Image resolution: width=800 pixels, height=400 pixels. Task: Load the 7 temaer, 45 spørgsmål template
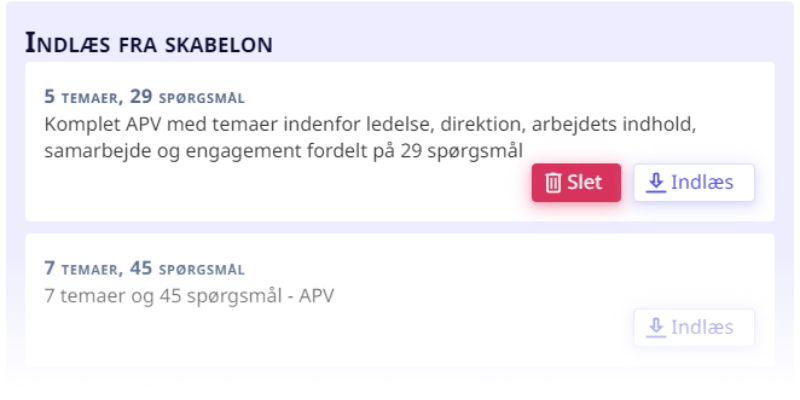tap(694, 328)
